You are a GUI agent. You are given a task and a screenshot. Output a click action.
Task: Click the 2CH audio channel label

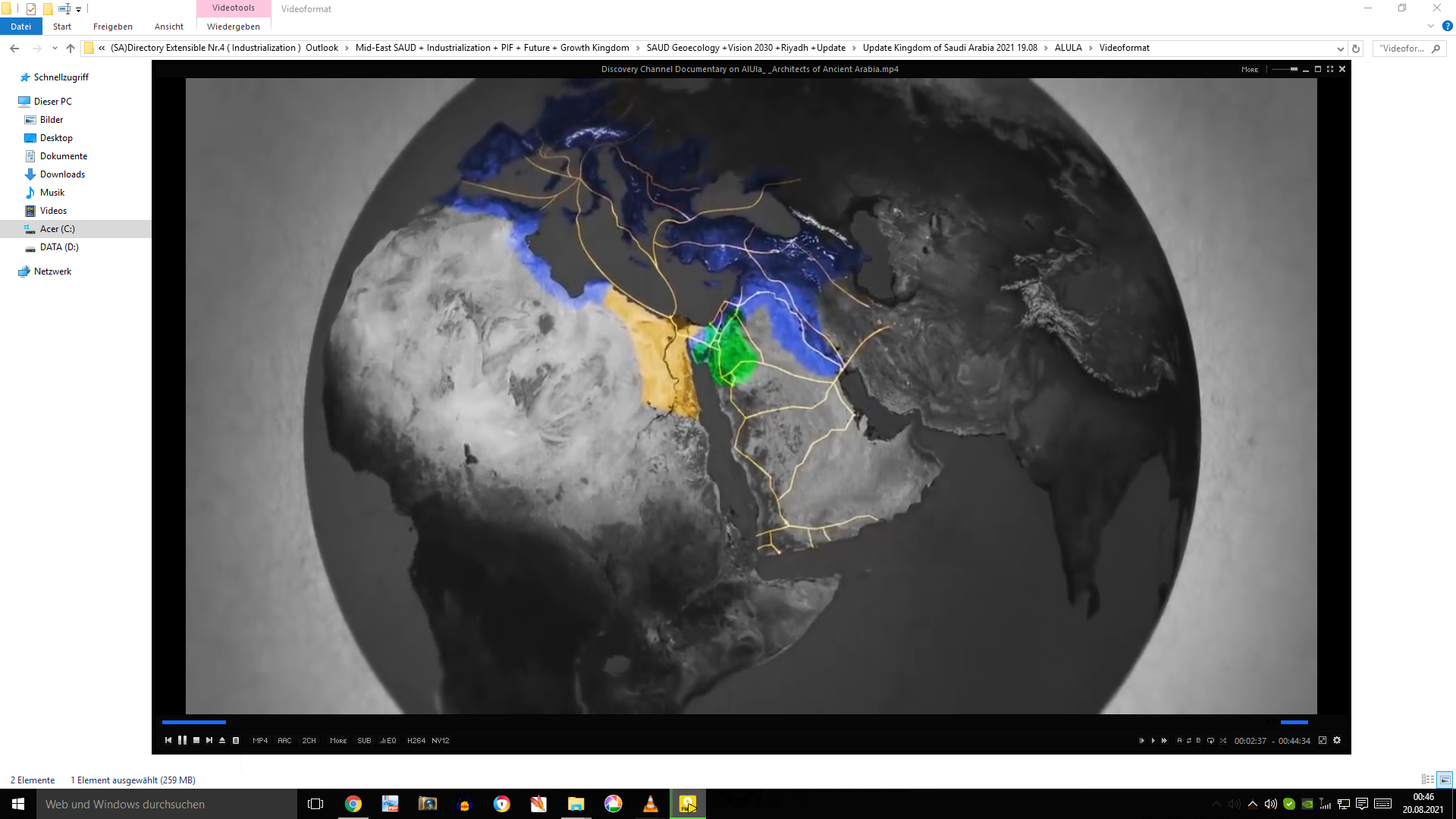309,741
